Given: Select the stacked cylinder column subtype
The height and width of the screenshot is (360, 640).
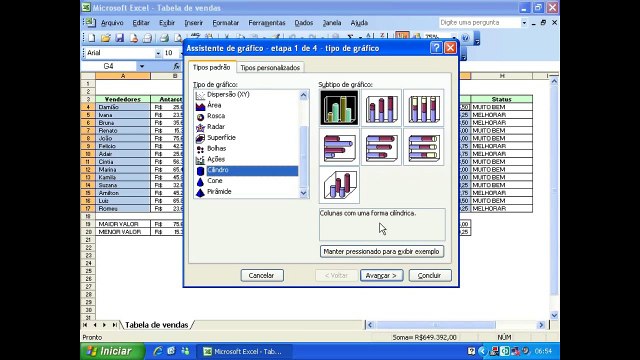Looking at the screenshot, I should pyautogui.click(x=382, y=108).
